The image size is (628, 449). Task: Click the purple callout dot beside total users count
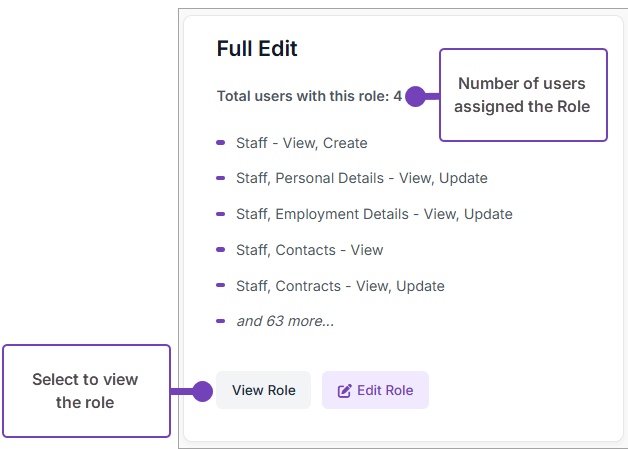(416, 97)
